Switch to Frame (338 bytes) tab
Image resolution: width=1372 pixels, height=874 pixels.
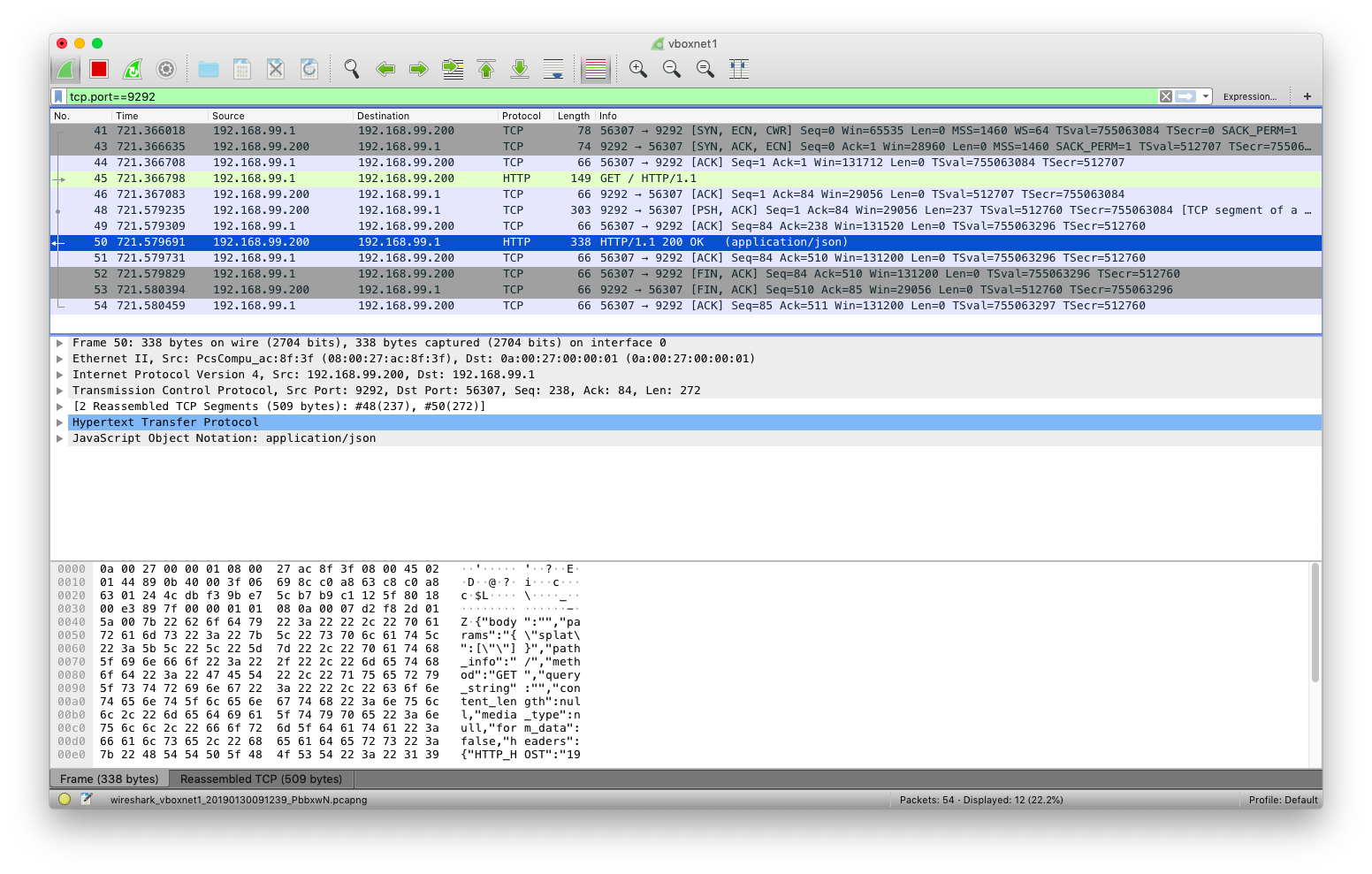click(110, 779)
